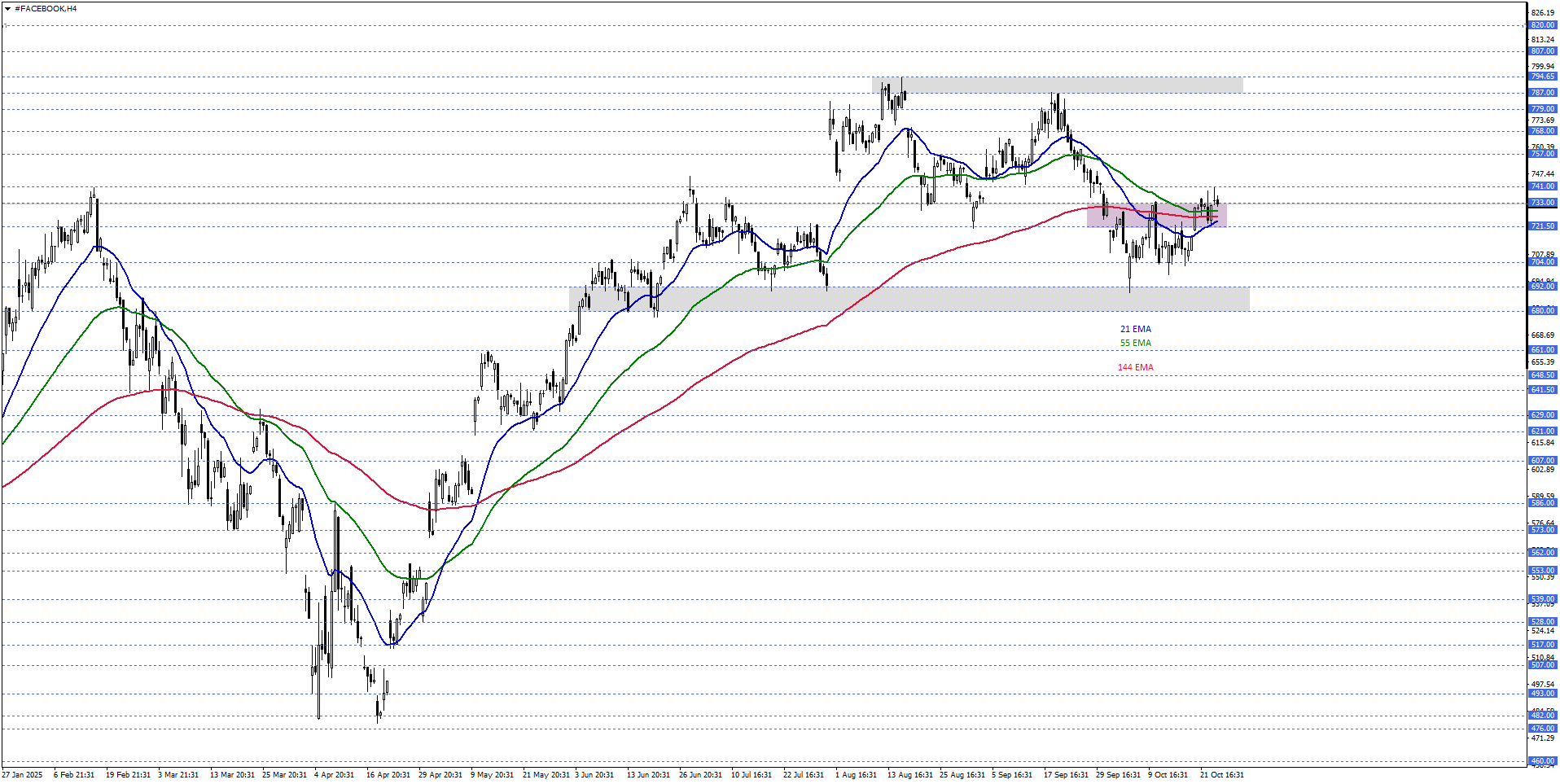Click the lower gray support zone rectangle
This screenshot has width=1560, height=784.
point(909,299)
